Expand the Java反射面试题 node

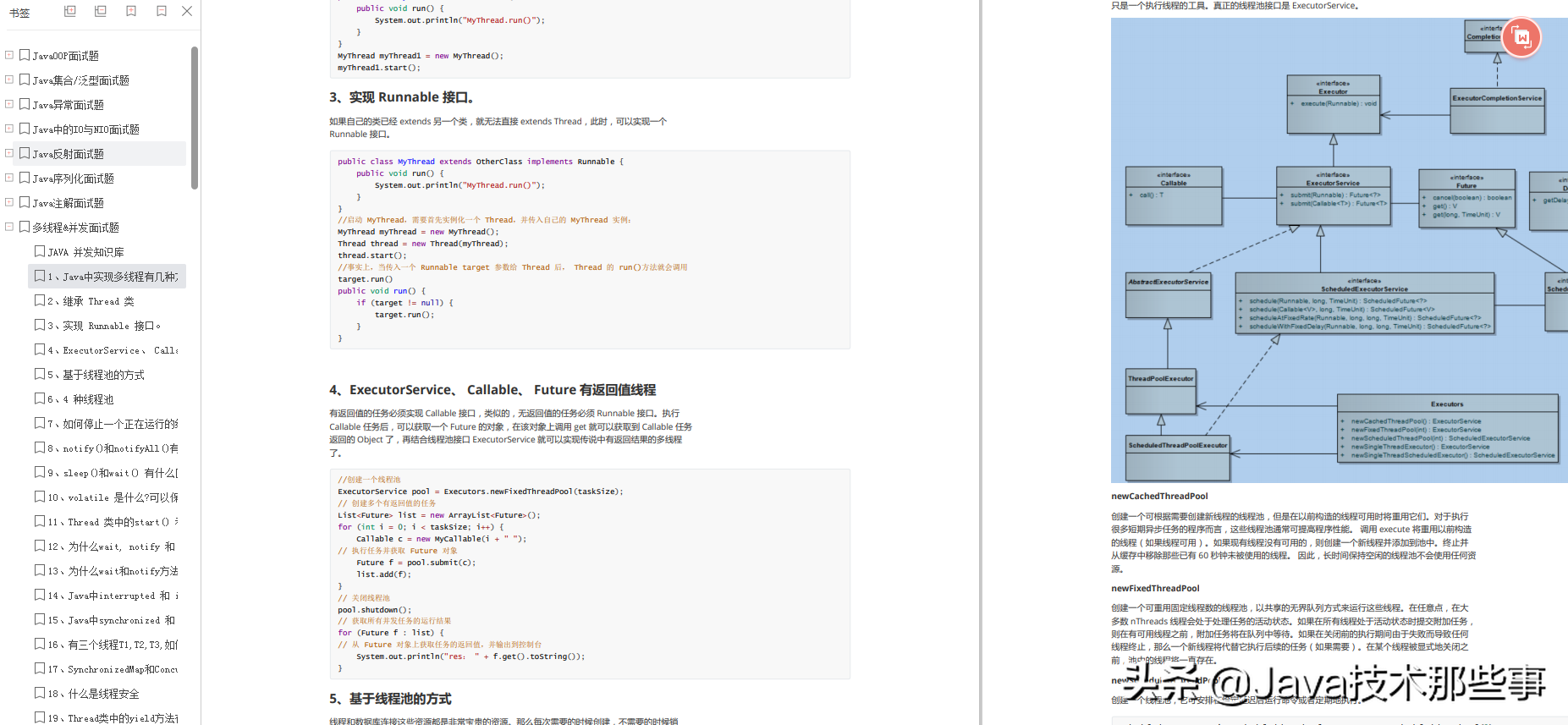point(9,153)
